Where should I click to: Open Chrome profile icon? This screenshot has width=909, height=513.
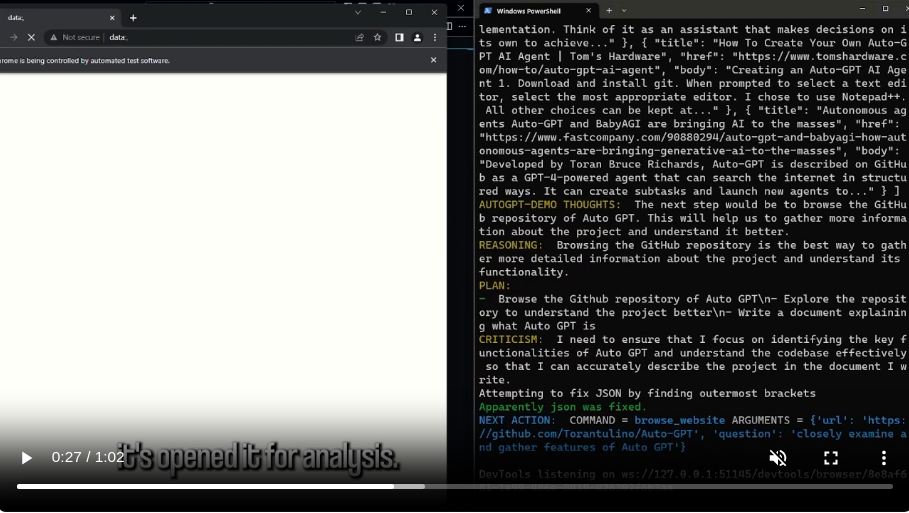coord(417,37)
